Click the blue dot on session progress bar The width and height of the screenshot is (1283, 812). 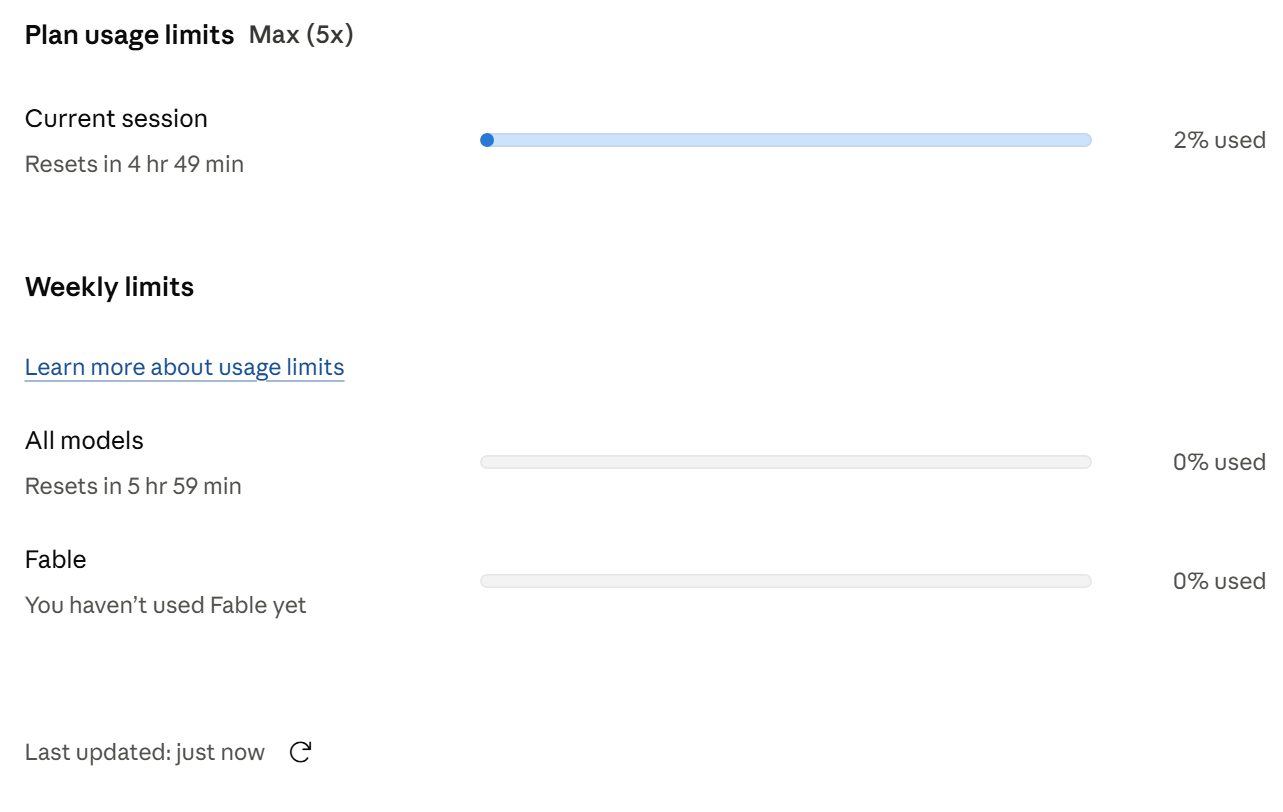[x=487, y=140]
